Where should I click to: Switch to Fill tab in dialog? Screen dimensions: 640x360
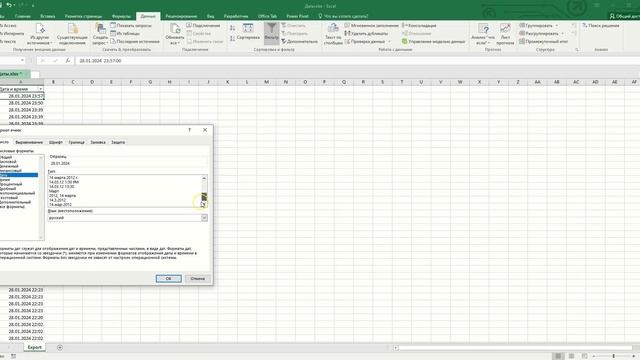[x=98, y=142]
